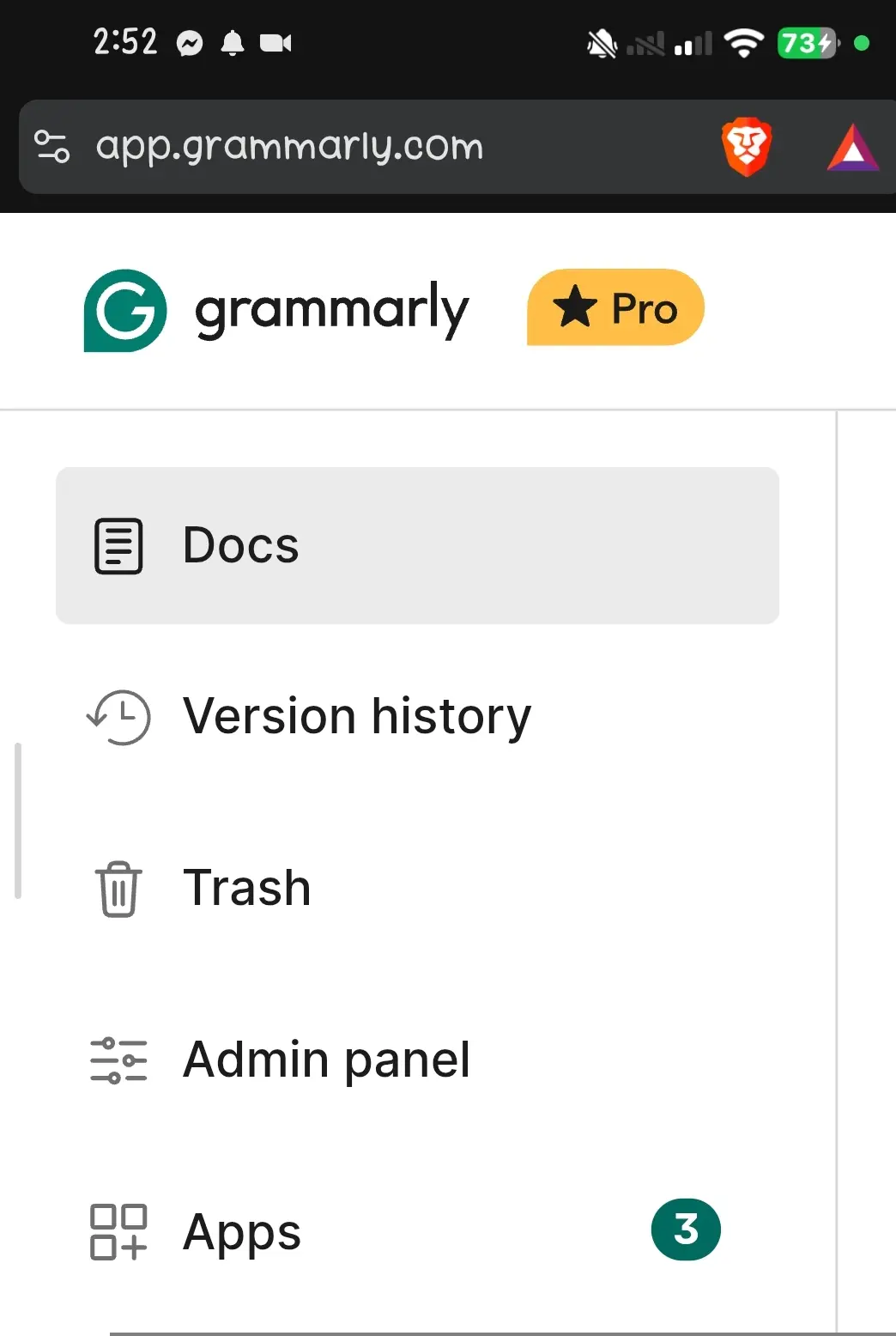The height and width of the screenshot is (1336, 896).
Task: Click the grammarly wordmark text
Action: coord(332,310)
